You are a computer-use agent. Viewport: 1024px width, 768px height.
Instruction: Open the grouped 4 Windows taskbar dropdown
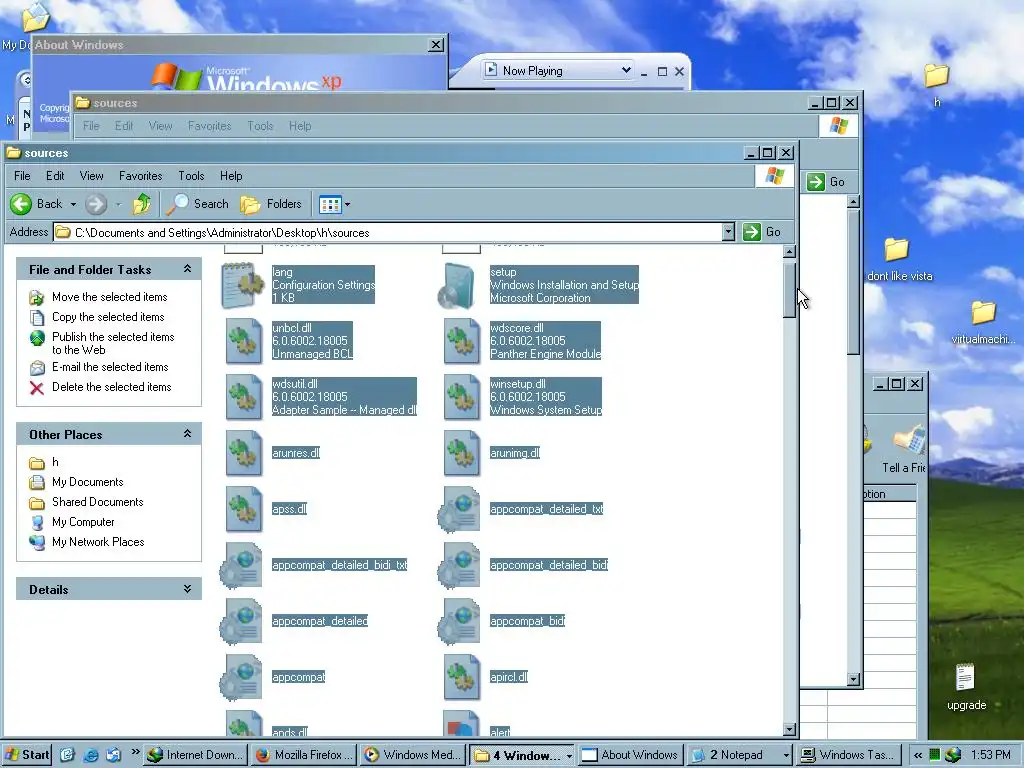[x=569, y=755]
